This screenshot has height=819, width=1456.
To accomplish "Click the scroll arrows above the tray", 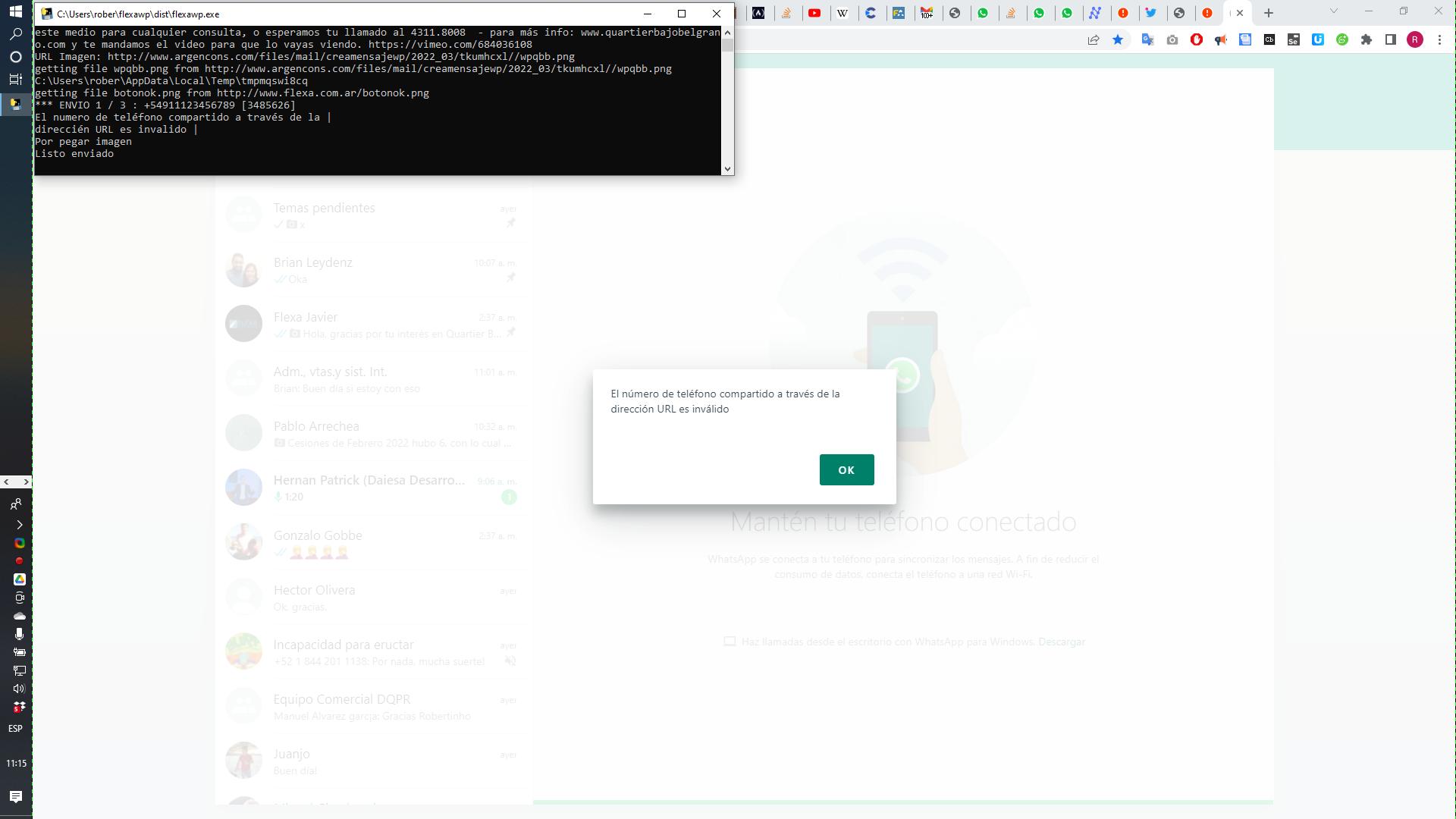I will (16, 482).
